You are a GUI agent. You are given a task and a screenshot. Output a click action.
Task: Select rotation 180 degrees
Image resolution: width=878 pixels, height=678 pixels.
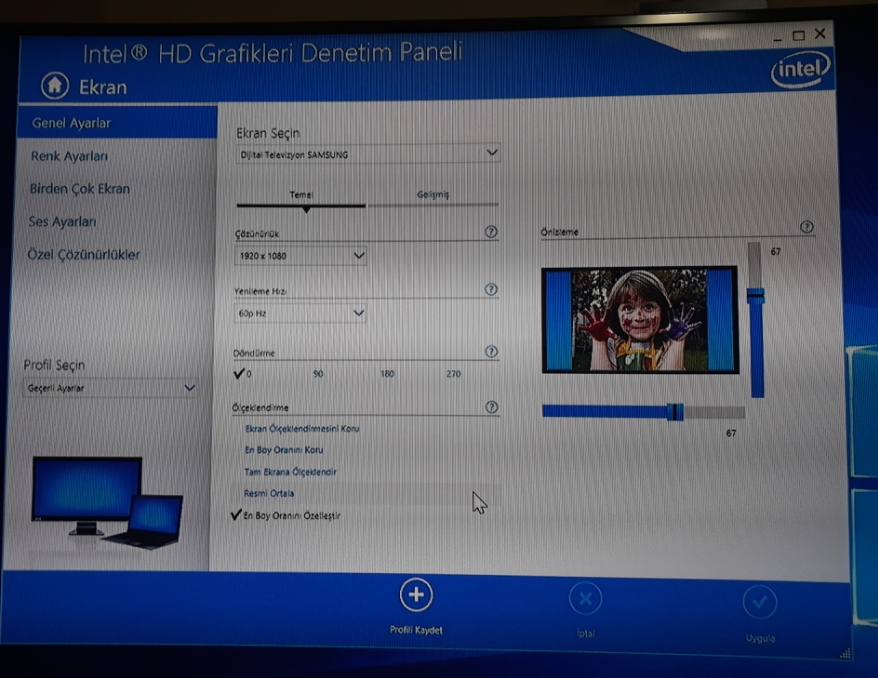pos(387,373)
